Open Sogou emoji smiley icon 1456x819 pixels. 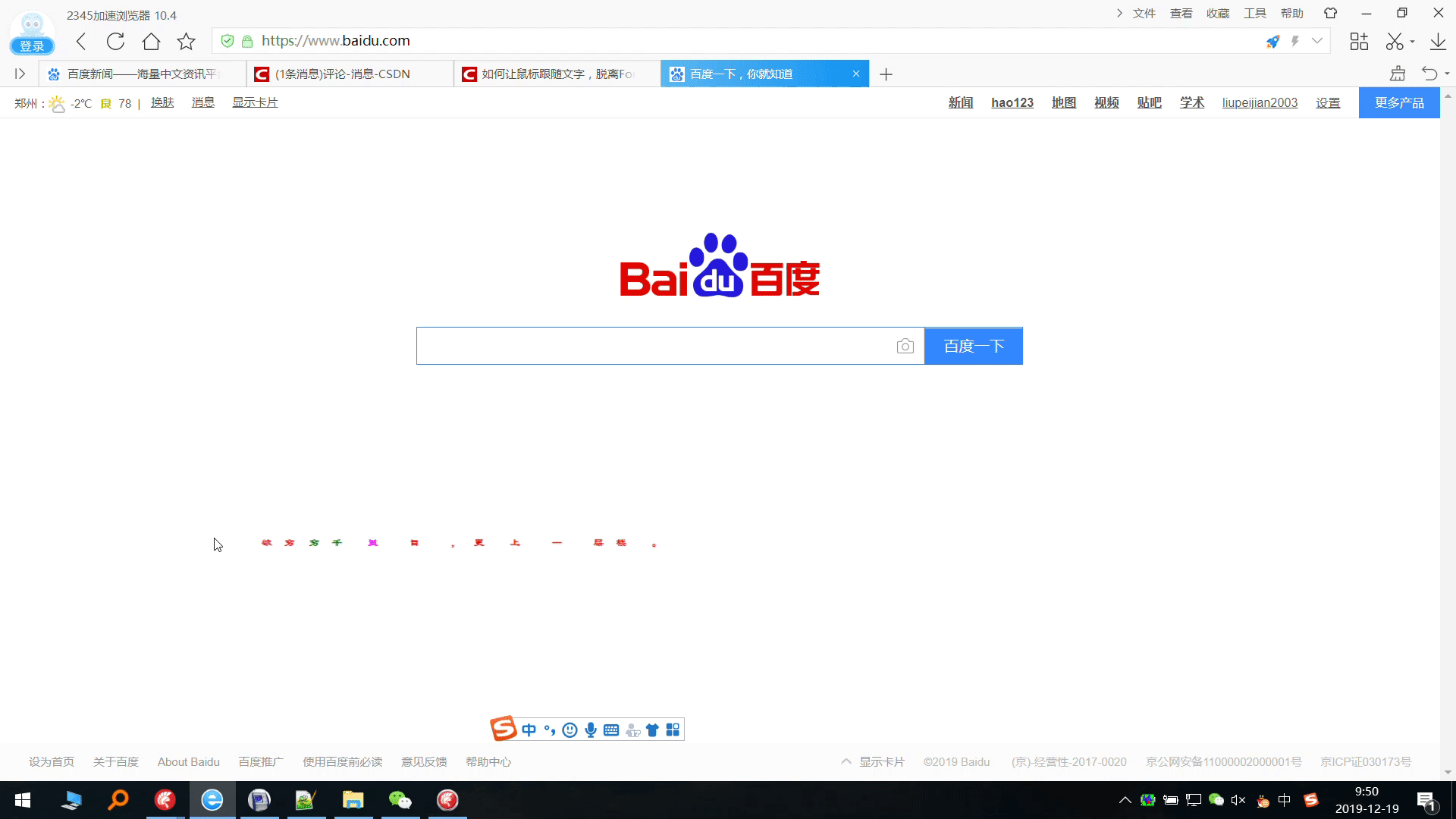[570, 730]
